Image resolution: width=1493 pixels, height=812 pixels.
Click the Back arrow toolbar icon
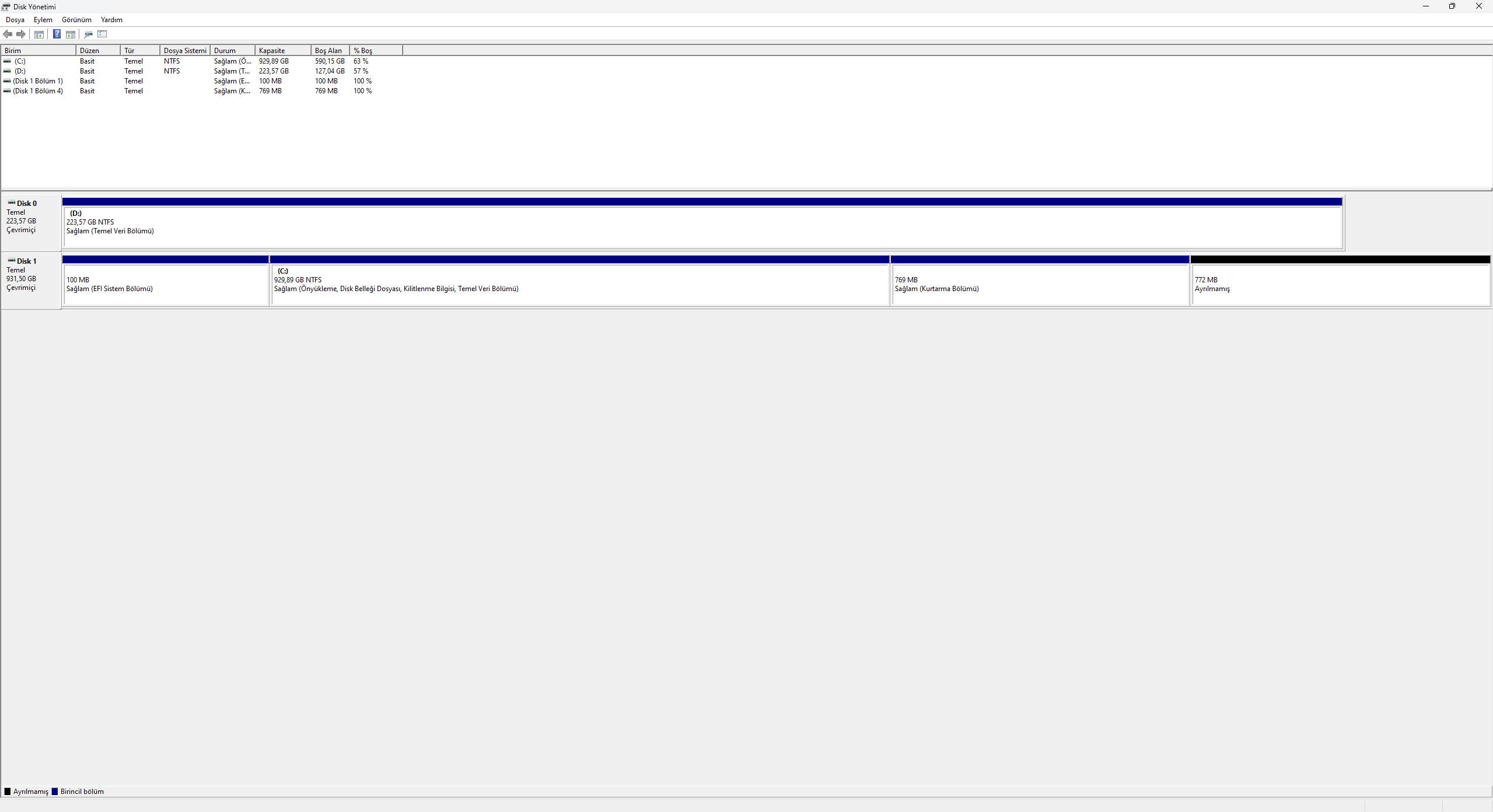[8, 34]
